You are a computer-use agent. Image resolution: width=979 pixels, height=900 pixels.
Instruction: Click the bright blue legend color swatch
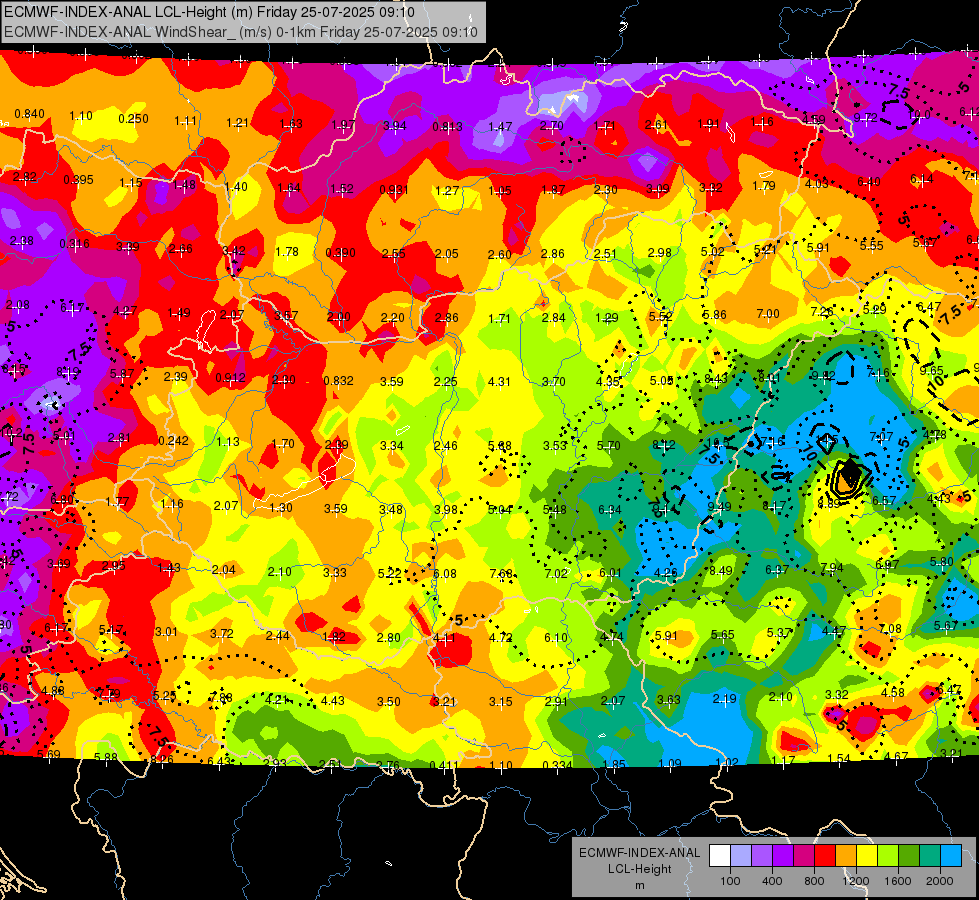point(951,855)
